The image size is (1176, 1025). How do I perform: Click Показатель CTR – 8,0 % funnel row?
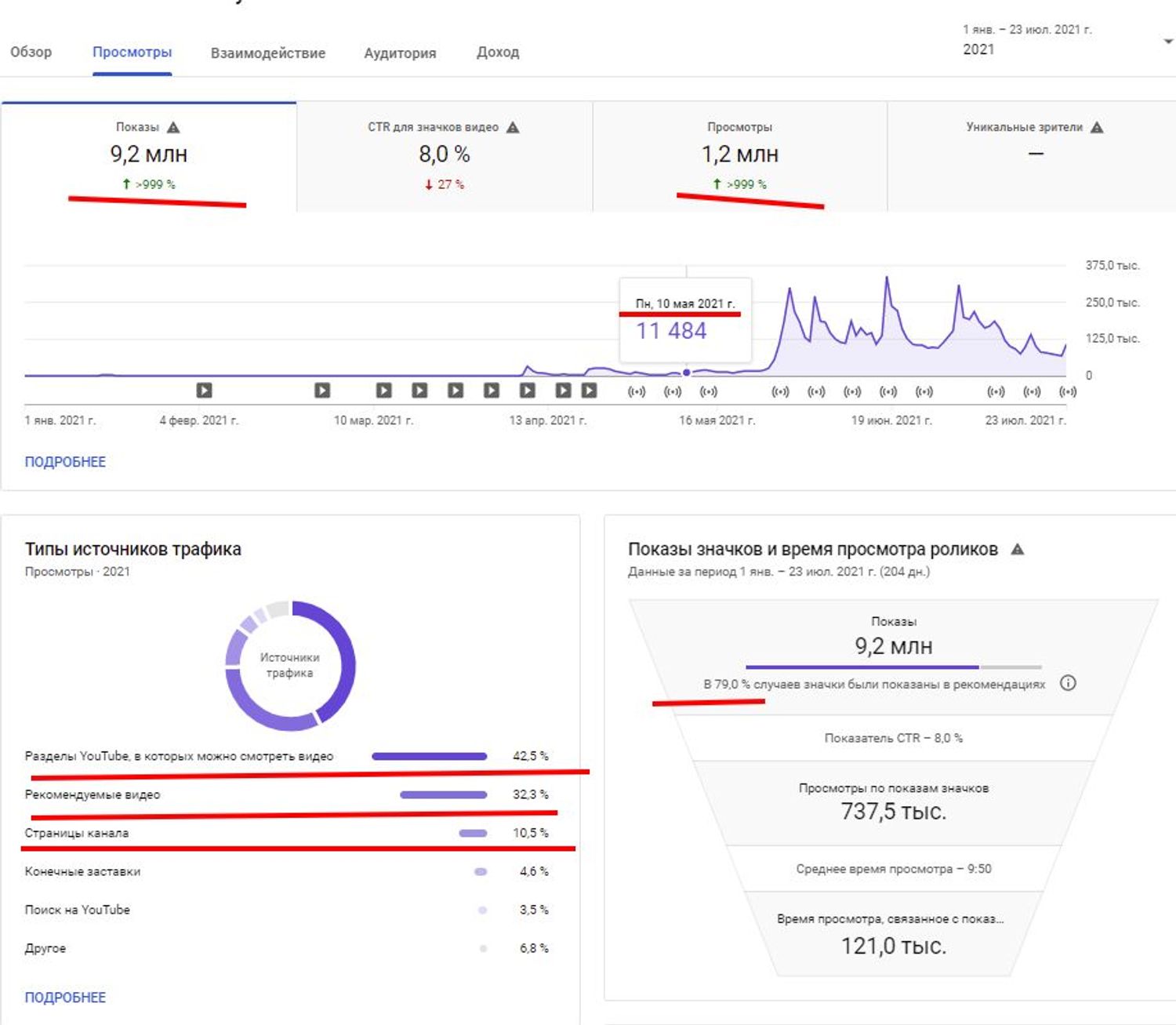pyautogui.click(x=894, y=738)
